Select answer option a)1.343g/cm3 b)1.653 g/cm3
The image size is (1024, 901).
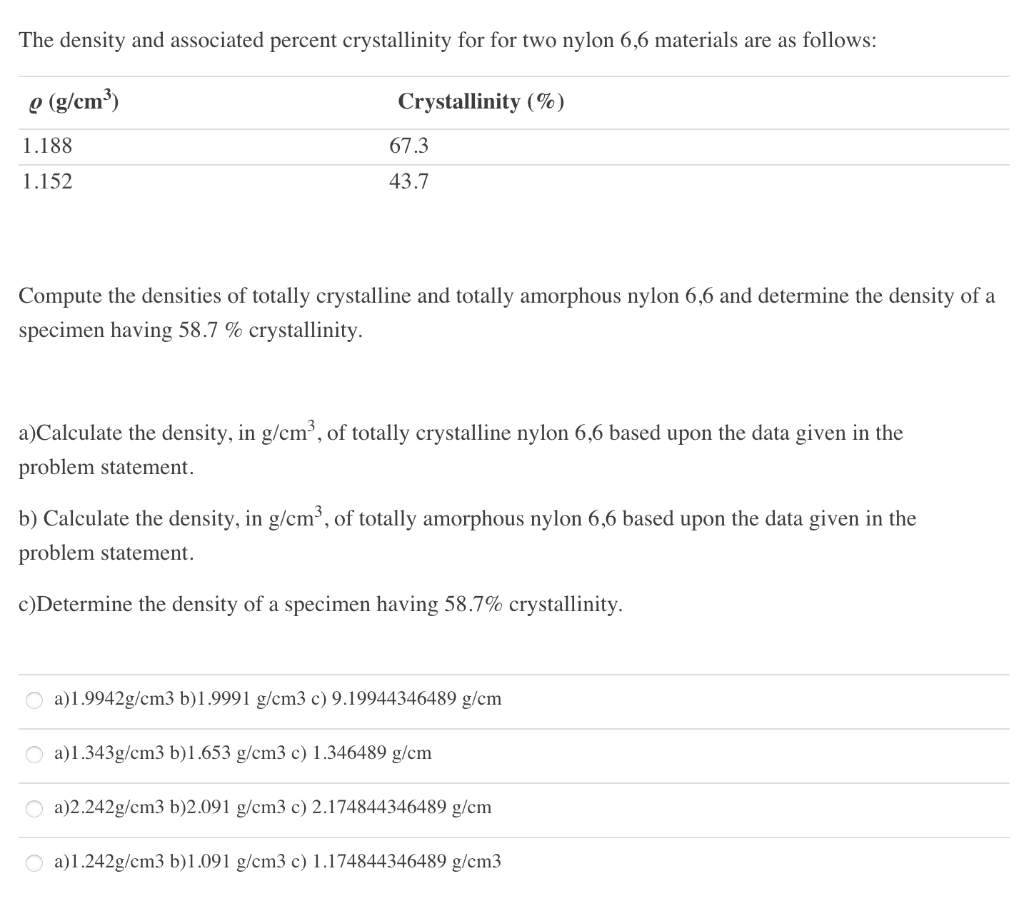[243, 754]
